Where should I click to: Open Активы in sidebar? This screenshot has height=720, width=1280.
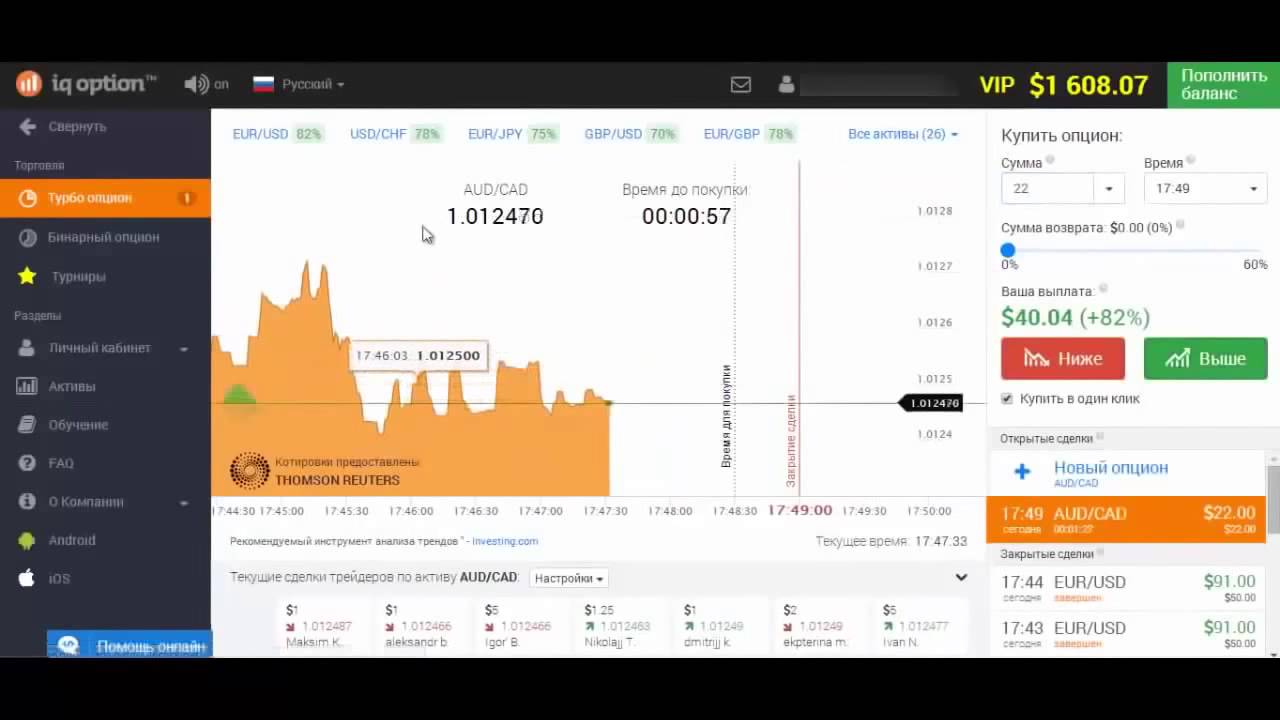coord(105,386)
